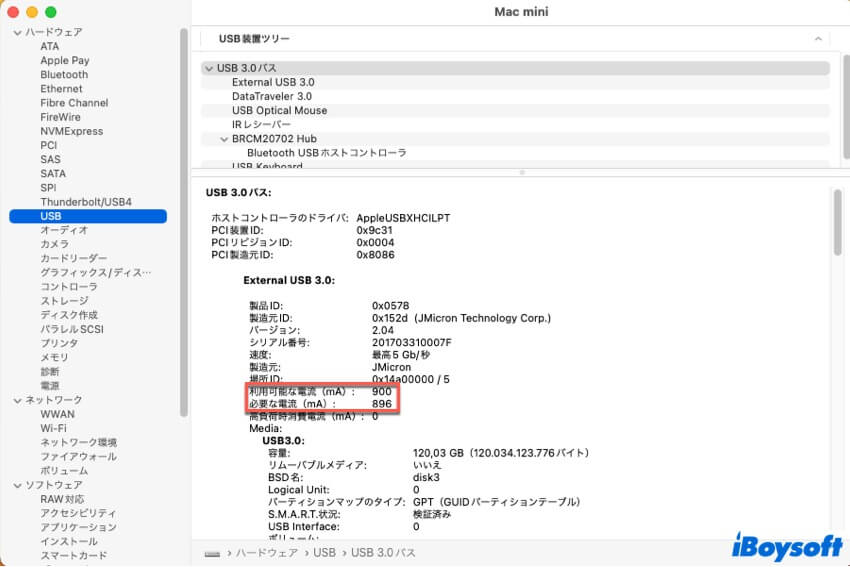The image size is (850, 567).
Task: Click the serial number value 201703310007F
Action: [411, 343]
